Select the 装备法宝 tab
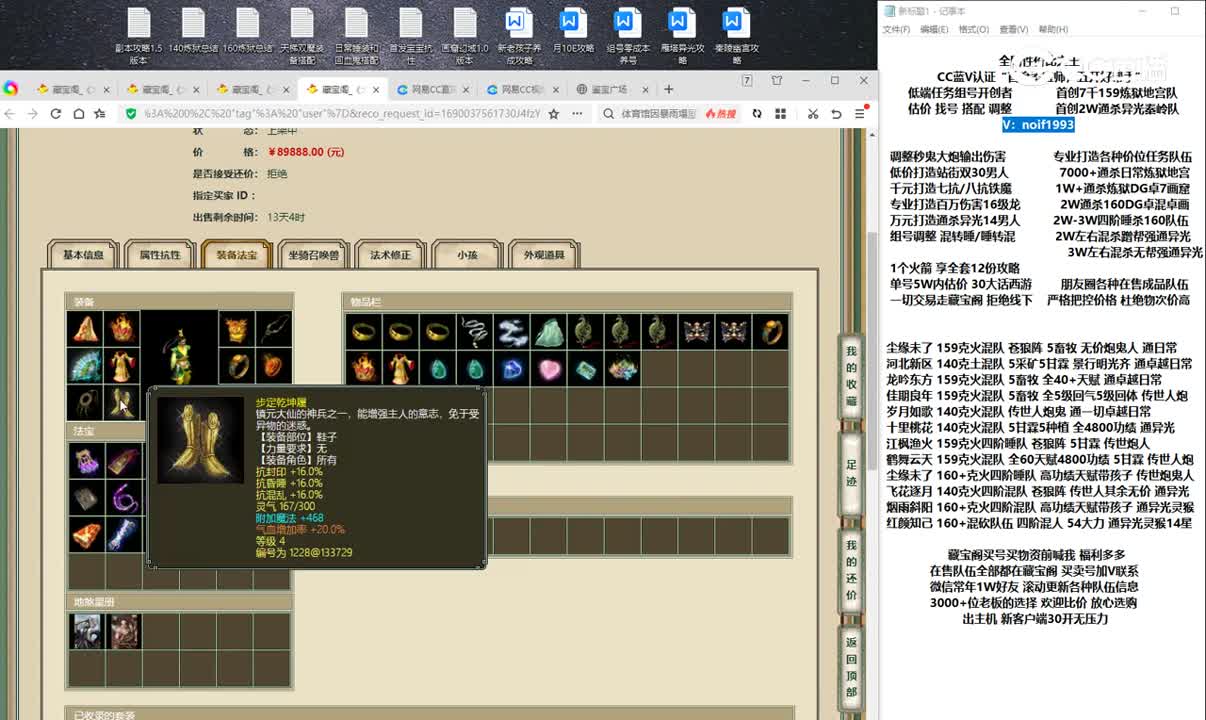The height and width of the screenshot is (720, 1206). pyautogui.click(x=237, y=255)
